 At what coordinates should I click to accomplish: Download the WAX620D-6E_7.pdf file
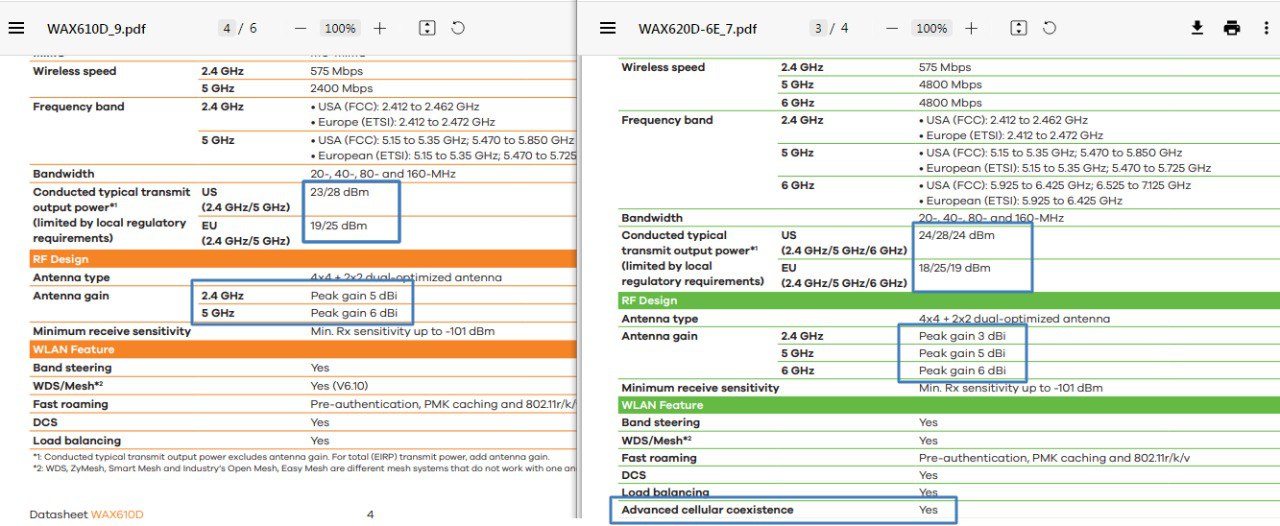[x=1197, y=28]
